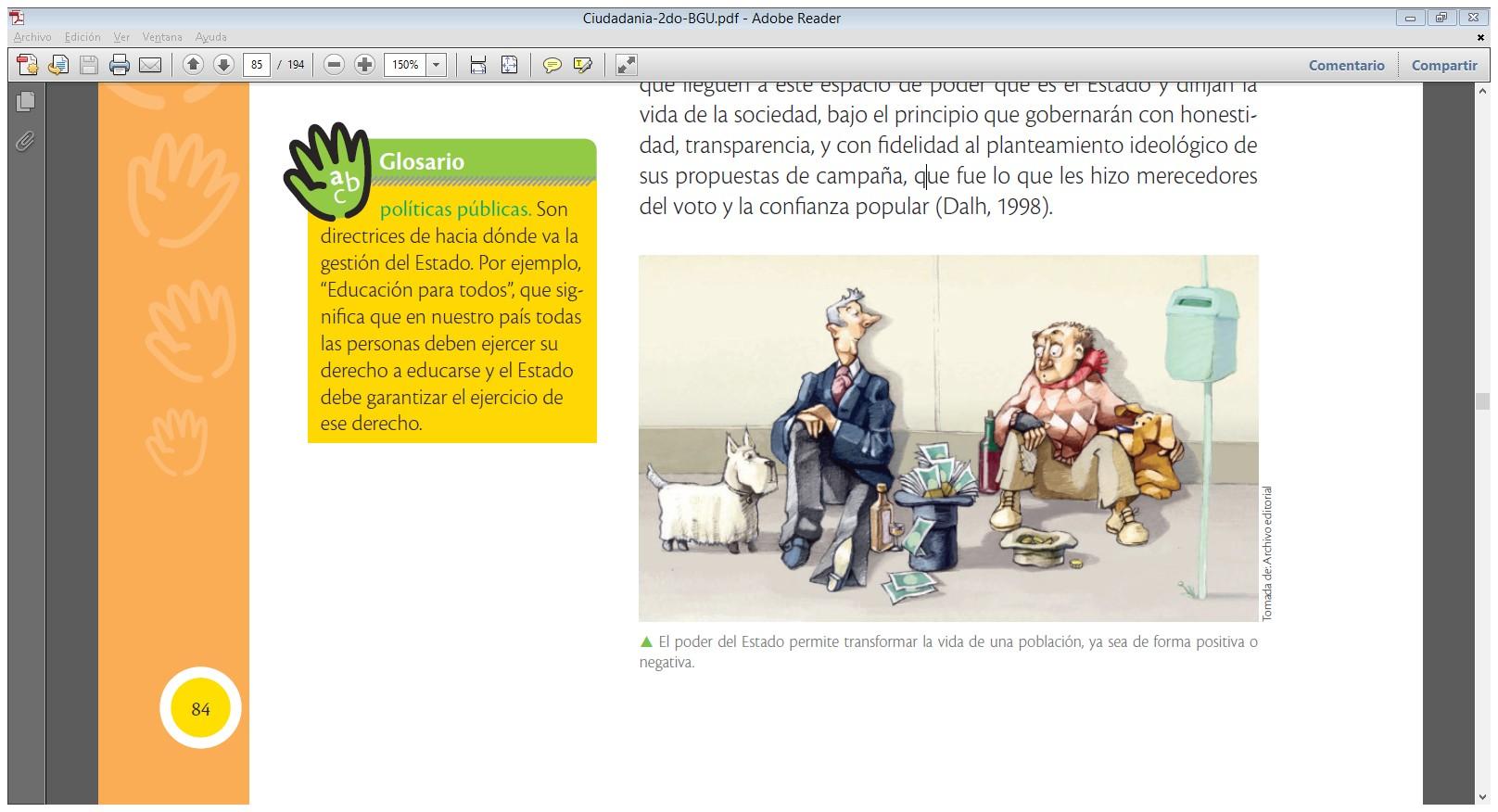1498x812 pixels.
Task: Minimize the Adobe Reader window
Action: (x=1410, y=18)
